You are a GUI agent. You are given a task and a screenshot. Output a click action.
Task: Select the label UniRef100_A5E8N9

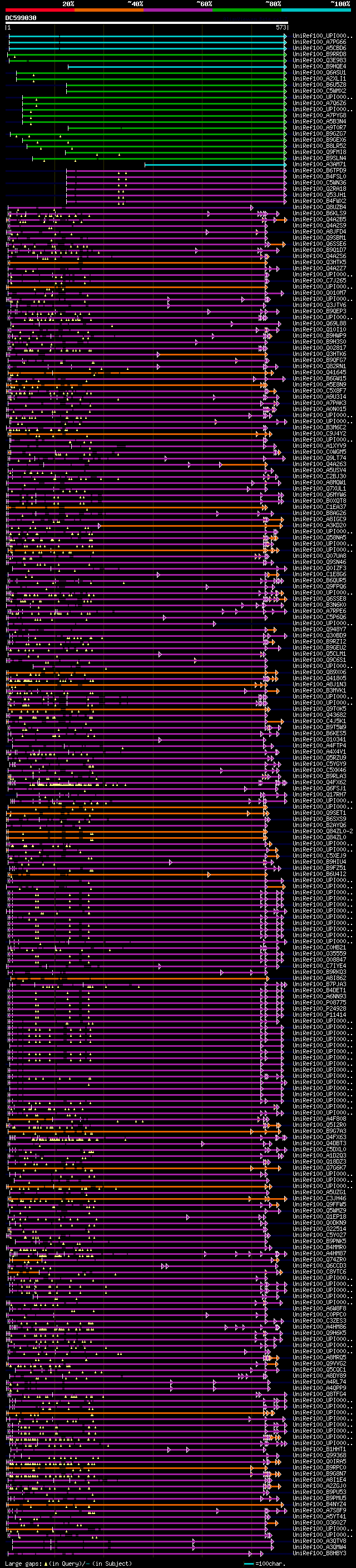319,385
